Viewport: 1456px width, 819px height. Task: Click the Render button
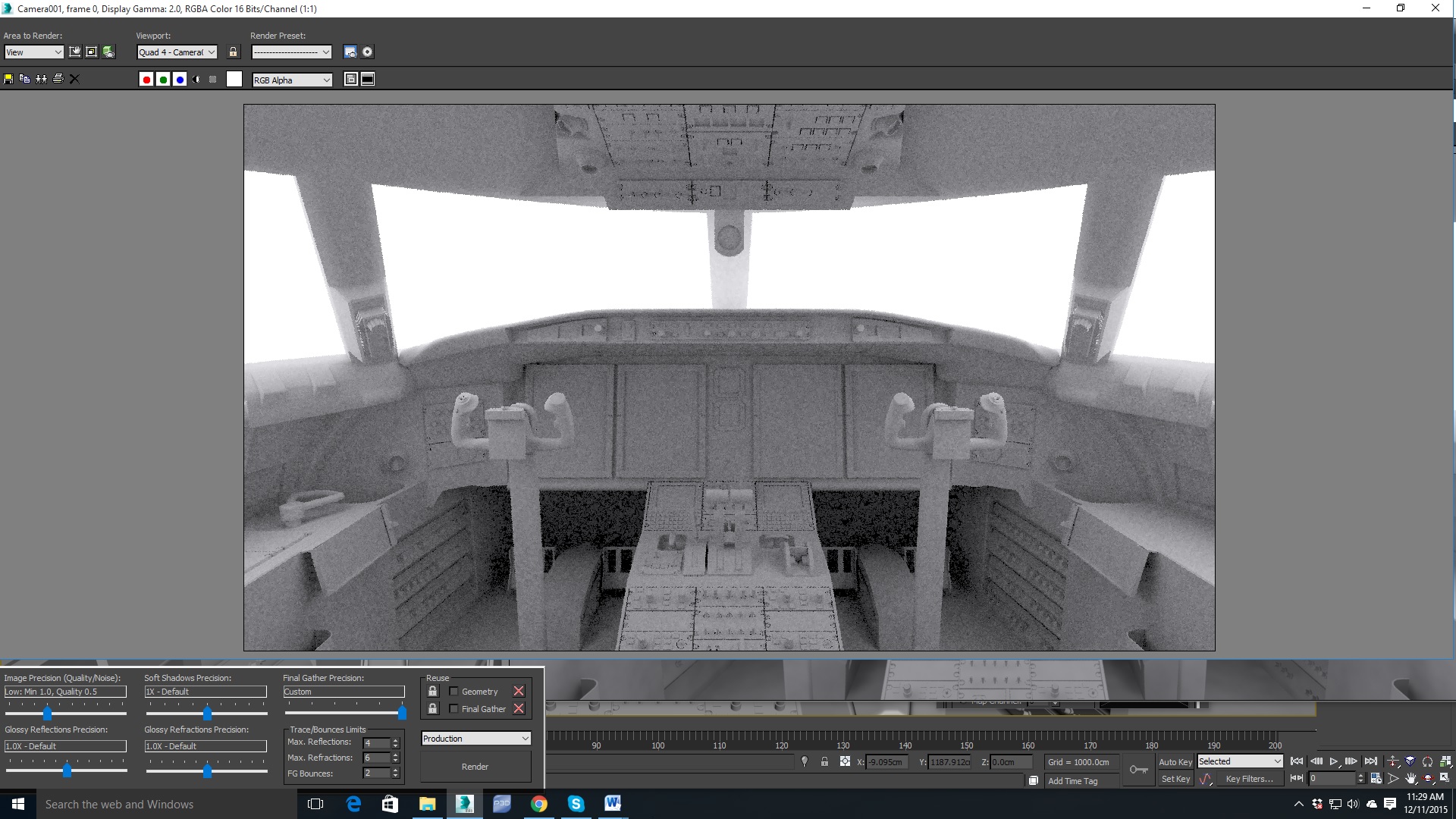[x=475, y=767]
